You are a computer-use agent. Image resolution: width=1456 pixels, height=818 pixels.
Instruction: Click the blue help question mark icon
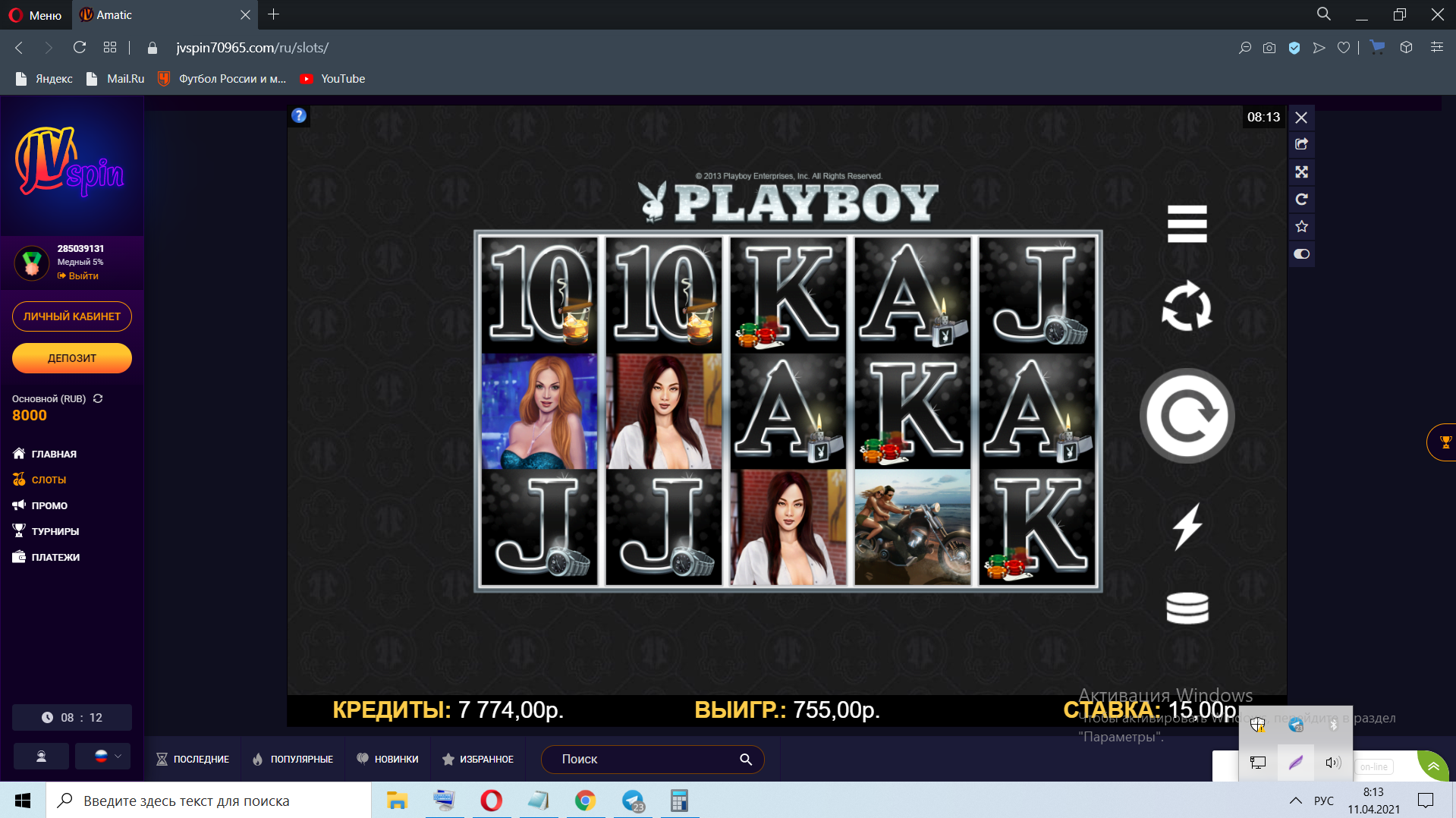(299, 115)
